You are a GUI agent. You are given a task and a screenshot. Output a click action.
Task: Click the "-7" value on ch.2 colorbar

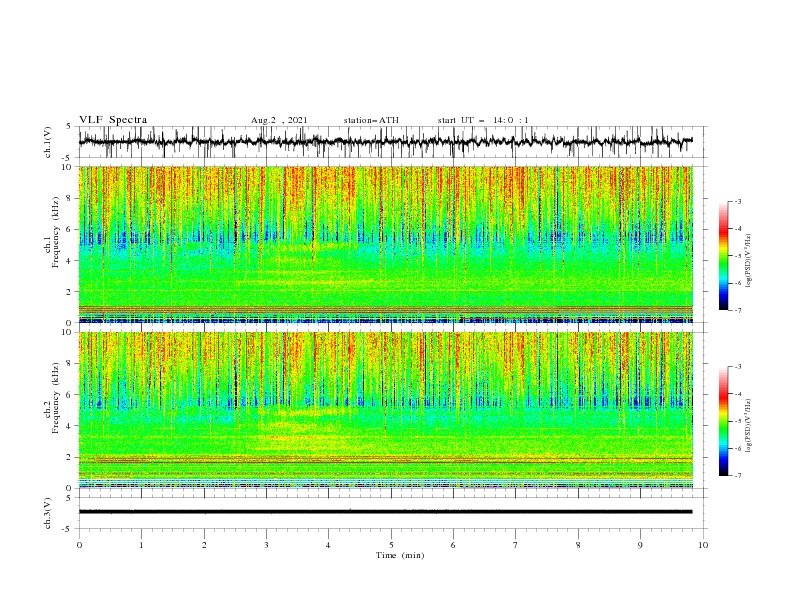pos(738,476)
